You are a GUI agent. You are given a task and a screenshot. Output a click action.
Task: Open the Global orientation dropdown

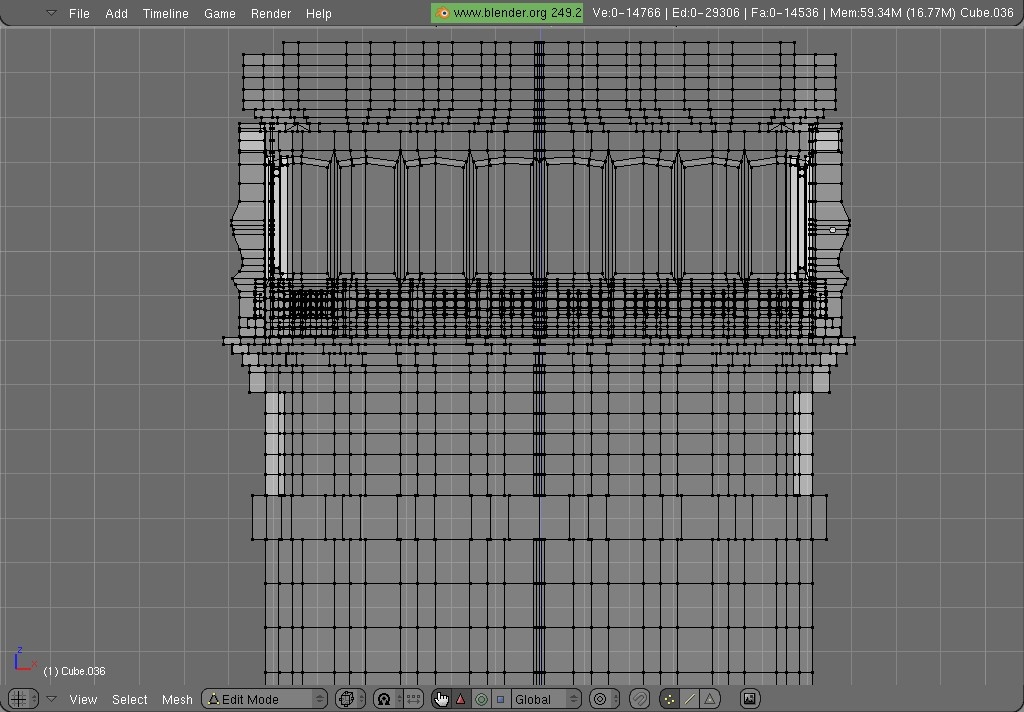(x=546, y=699)
